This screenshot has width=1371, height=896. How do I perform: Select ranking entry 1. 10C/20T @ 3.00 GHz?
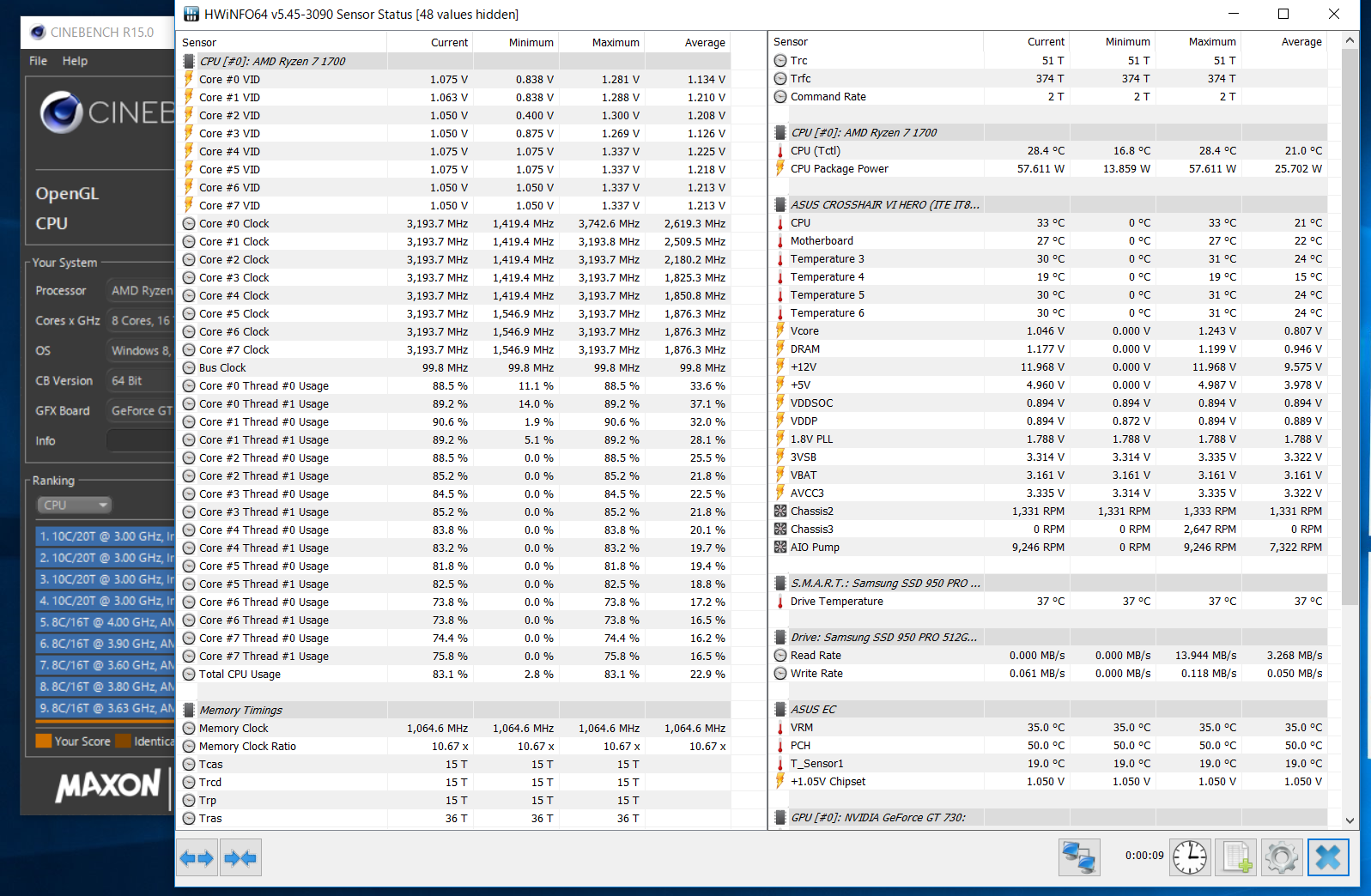(x=105, y=536)
